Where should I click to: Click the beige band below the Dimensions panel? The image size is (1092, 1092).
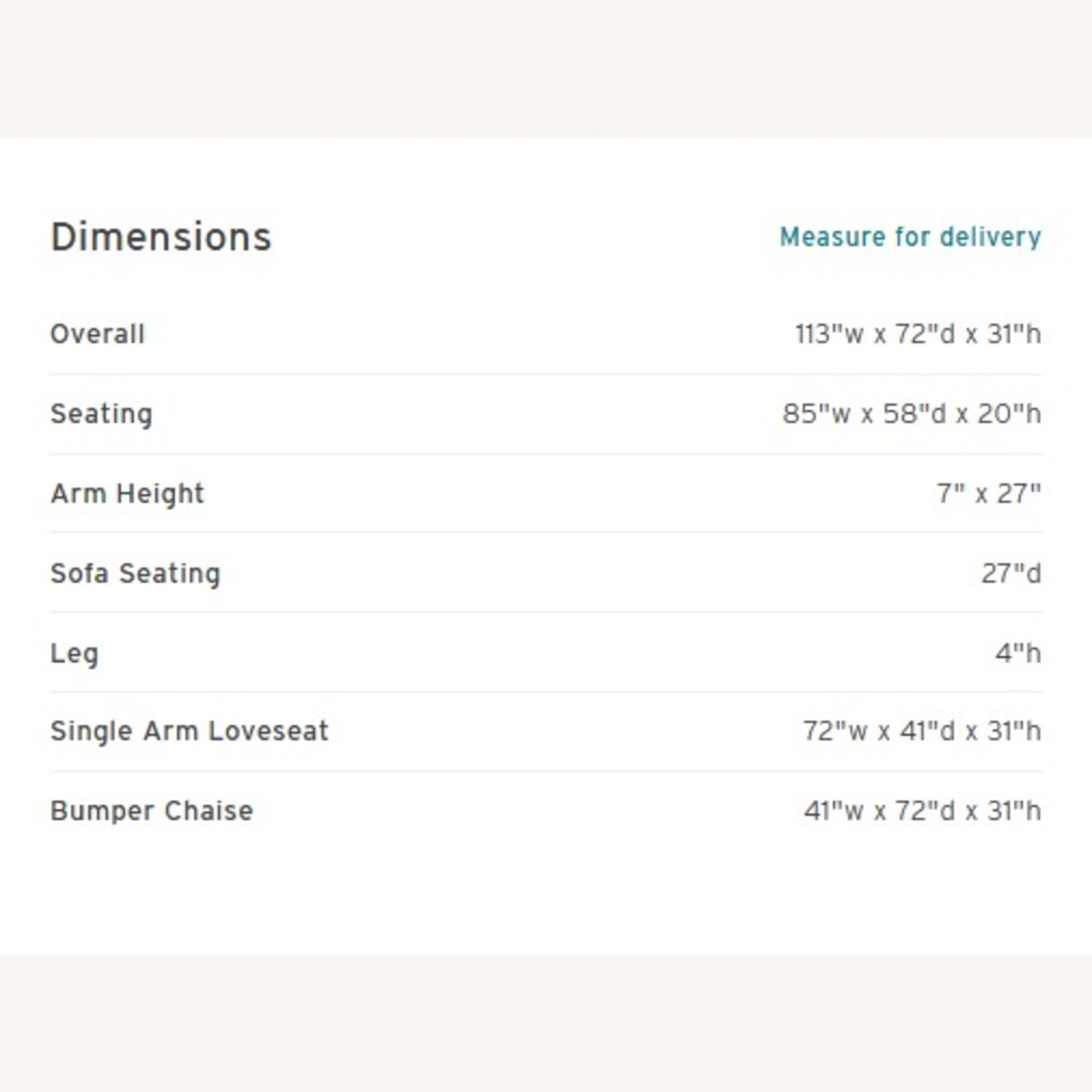pyautogui.click(x=546, y=1023)
